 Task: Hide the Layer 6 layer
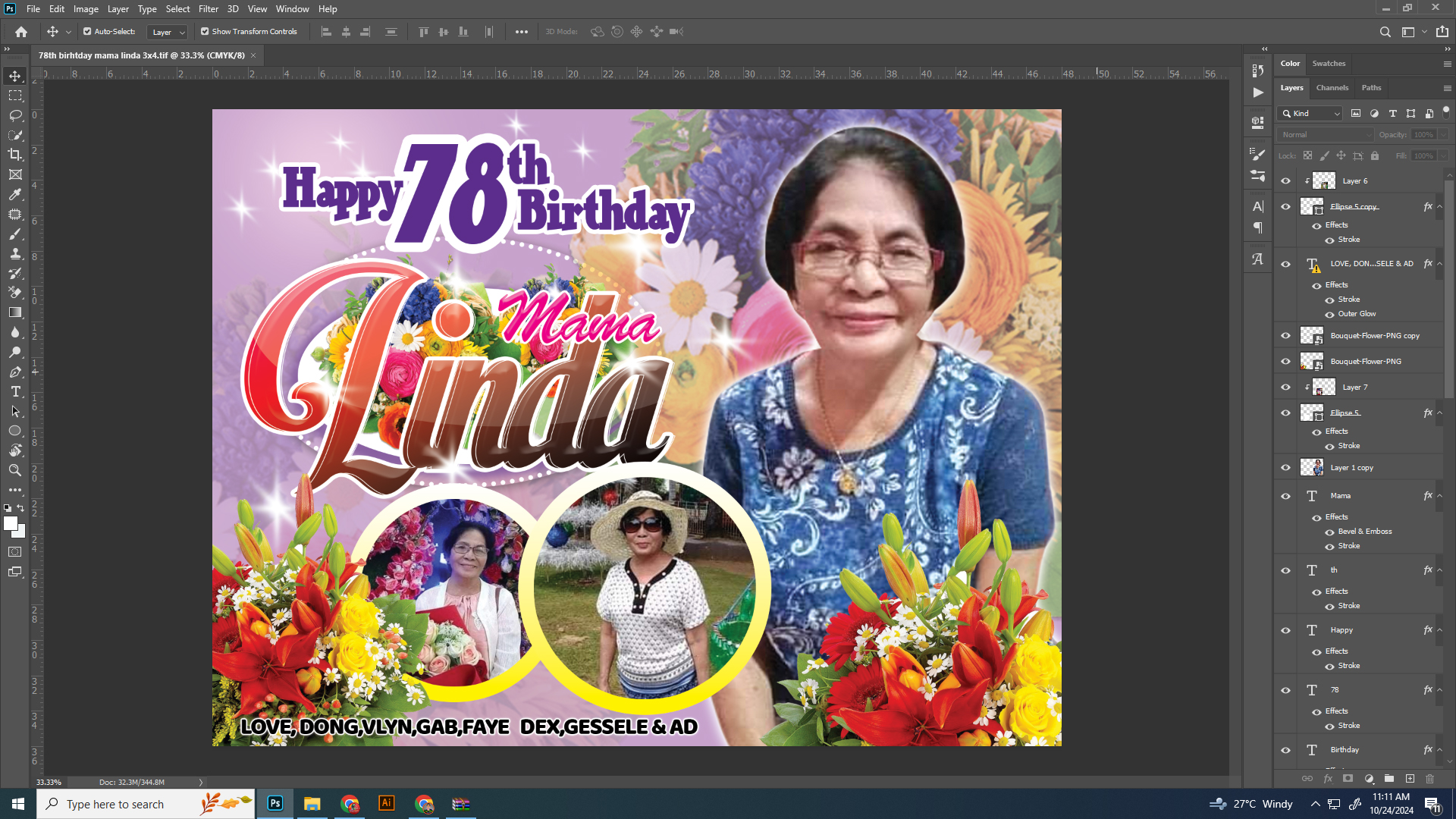1285,181
